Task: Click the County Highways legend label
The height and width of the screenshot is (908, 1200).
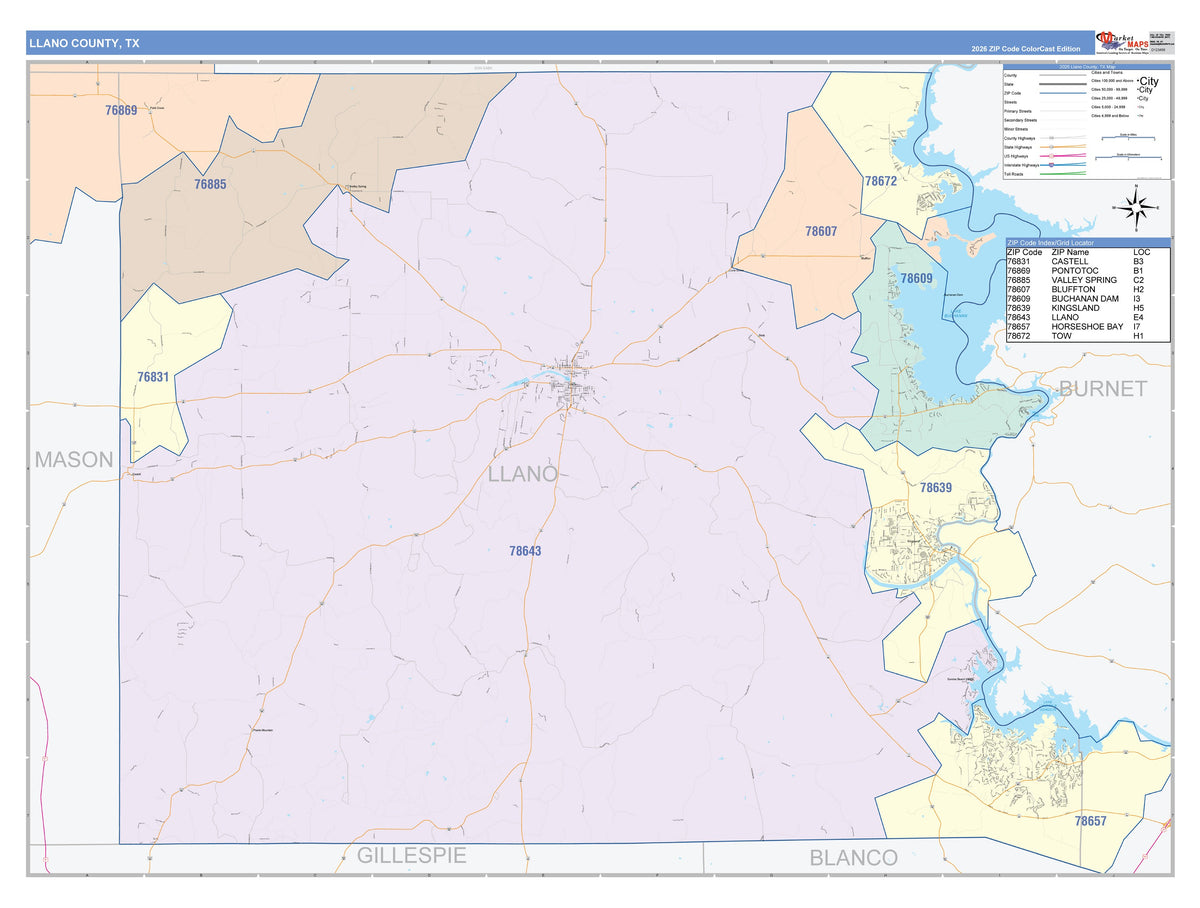Action: click(x=1019, y=138)
